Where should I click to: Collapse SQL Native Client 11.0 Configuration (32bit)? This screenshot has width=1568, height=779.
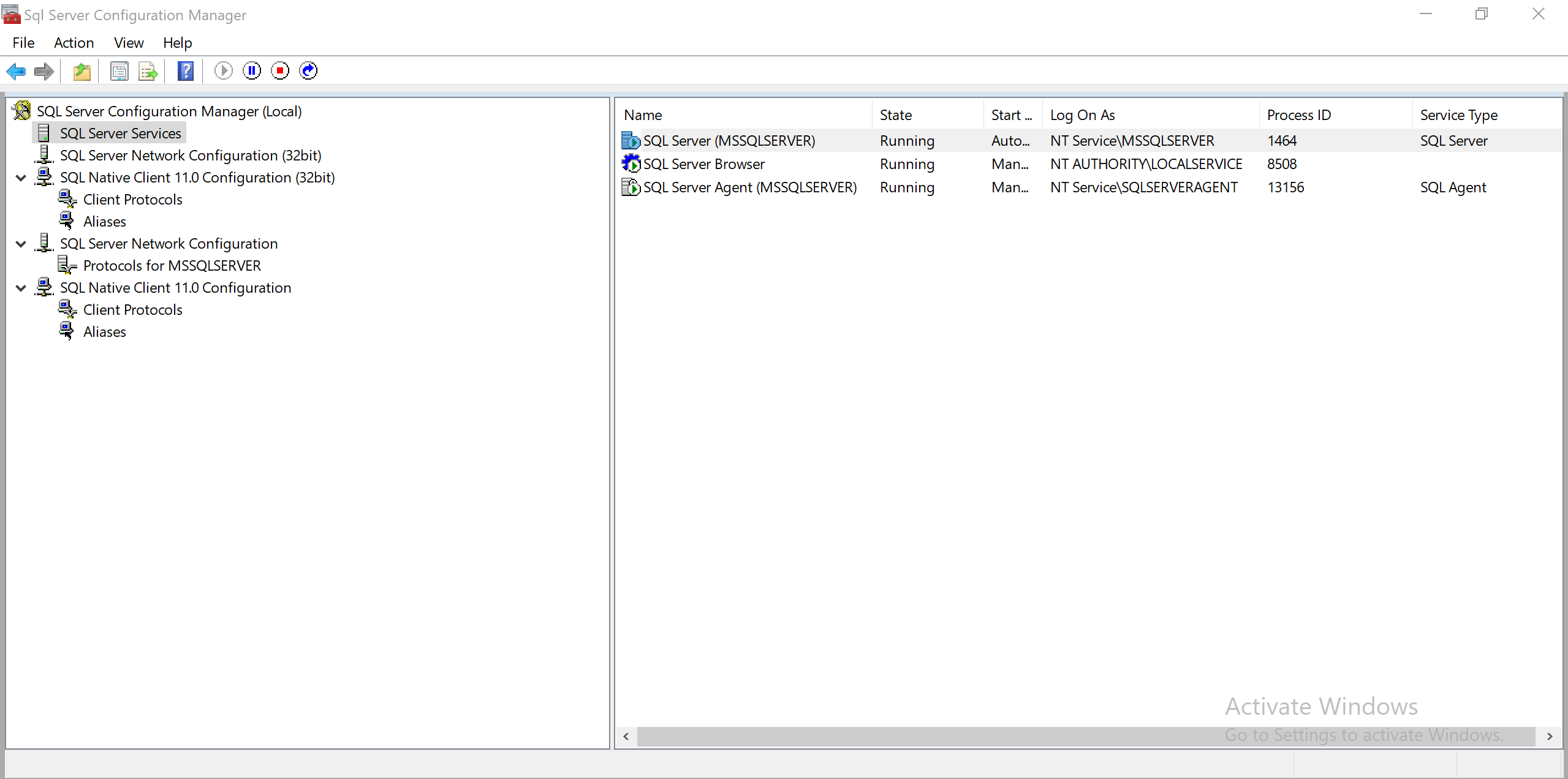pos(21,178)
